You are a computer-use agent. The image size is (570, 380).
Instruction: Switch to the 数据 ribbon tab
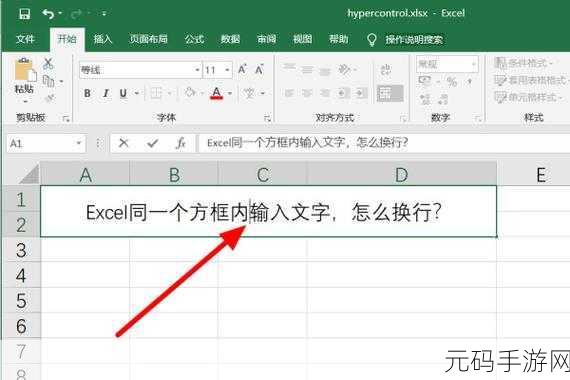[230, 39]
